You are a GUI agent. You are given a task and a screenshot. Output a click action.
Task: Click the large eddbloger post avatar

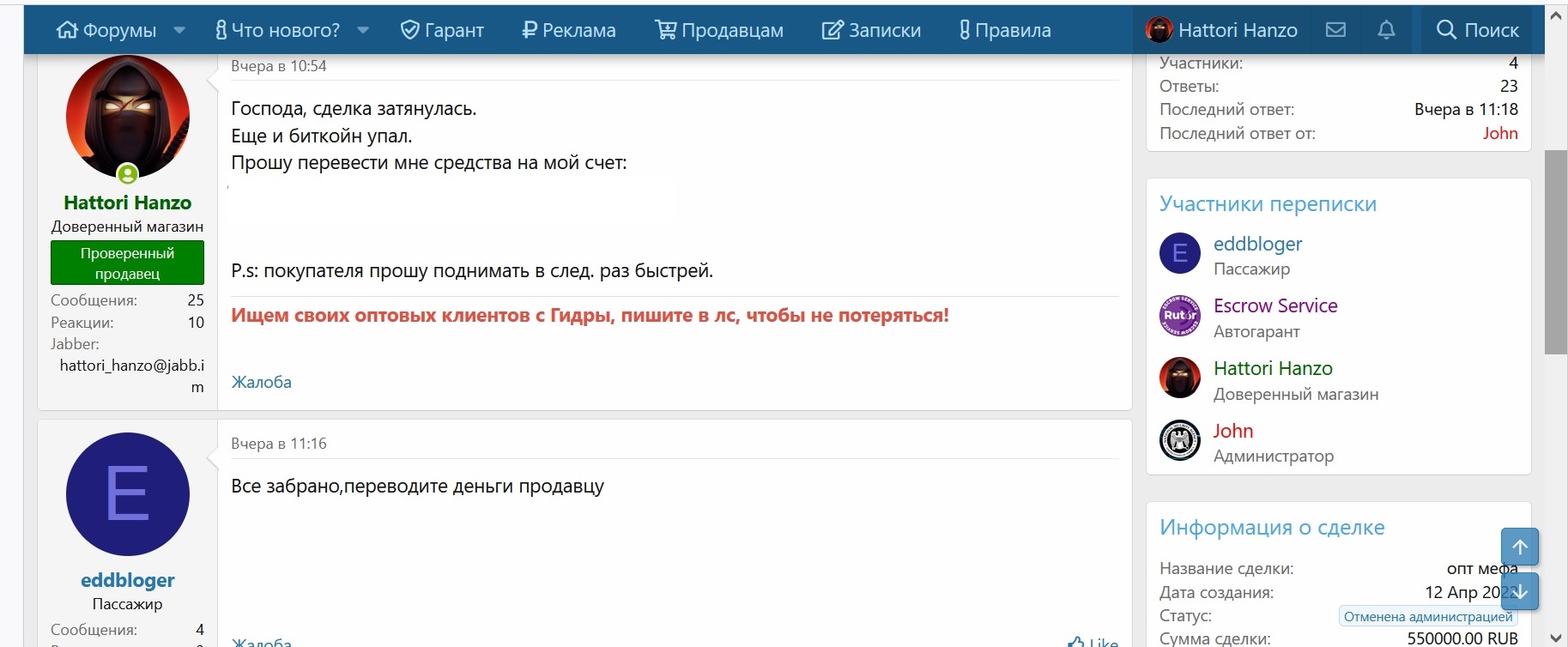128,494
